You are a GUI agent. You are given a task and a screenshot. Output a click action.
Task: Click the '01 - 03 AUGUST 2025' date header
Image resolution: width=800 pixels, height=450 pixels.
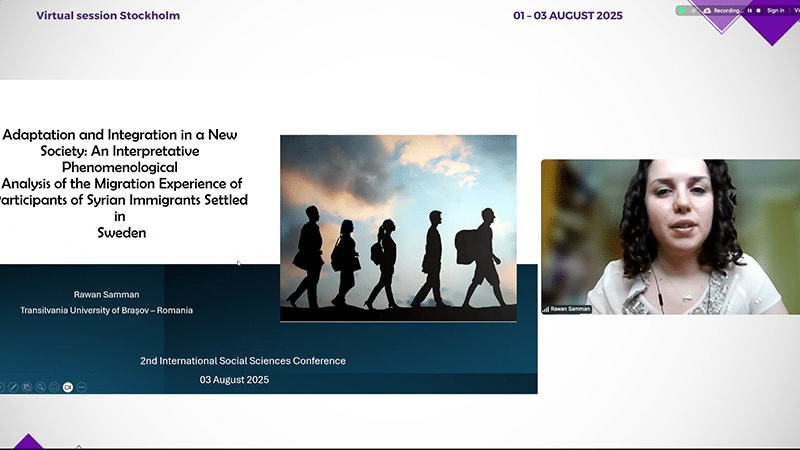567,16
